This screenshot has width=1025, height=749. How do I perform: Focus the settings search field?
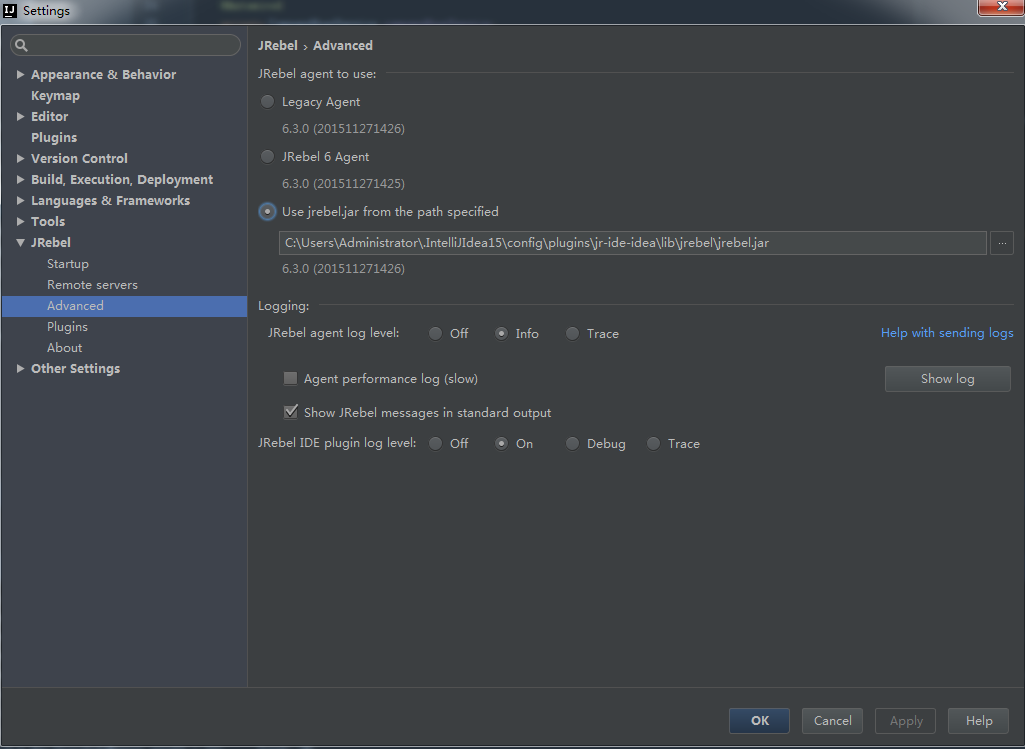click(x=126, y=45)
